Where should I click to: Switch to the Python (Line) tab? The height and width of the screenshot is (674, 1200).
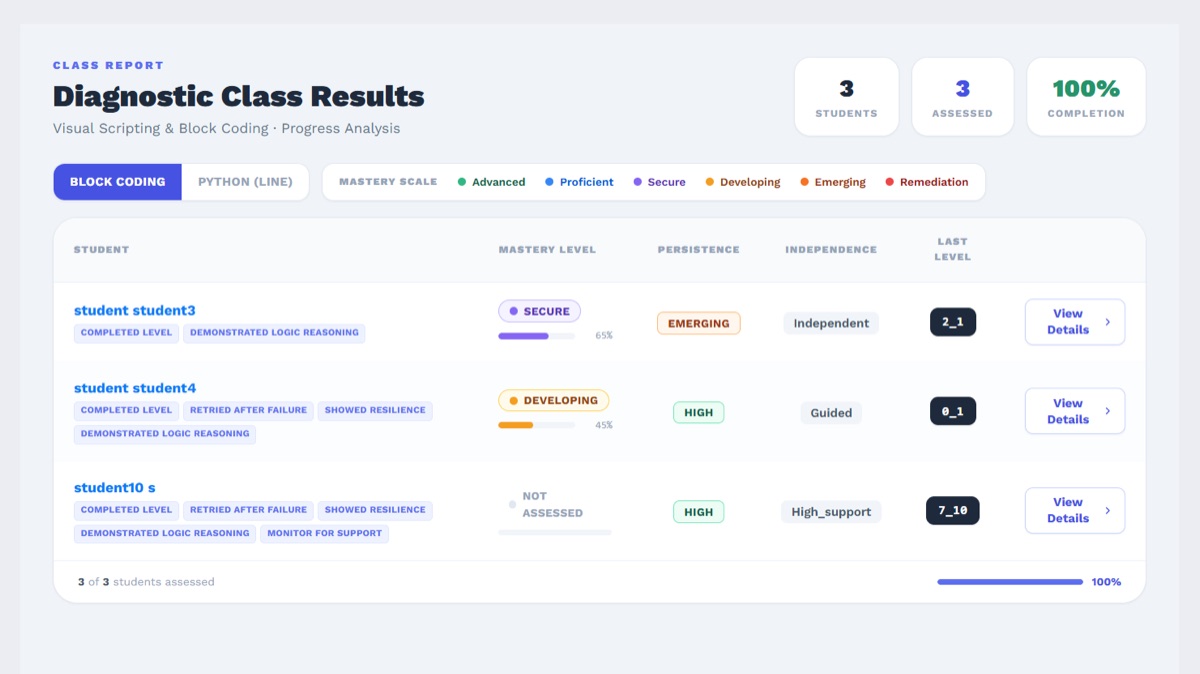click(245, 182)
